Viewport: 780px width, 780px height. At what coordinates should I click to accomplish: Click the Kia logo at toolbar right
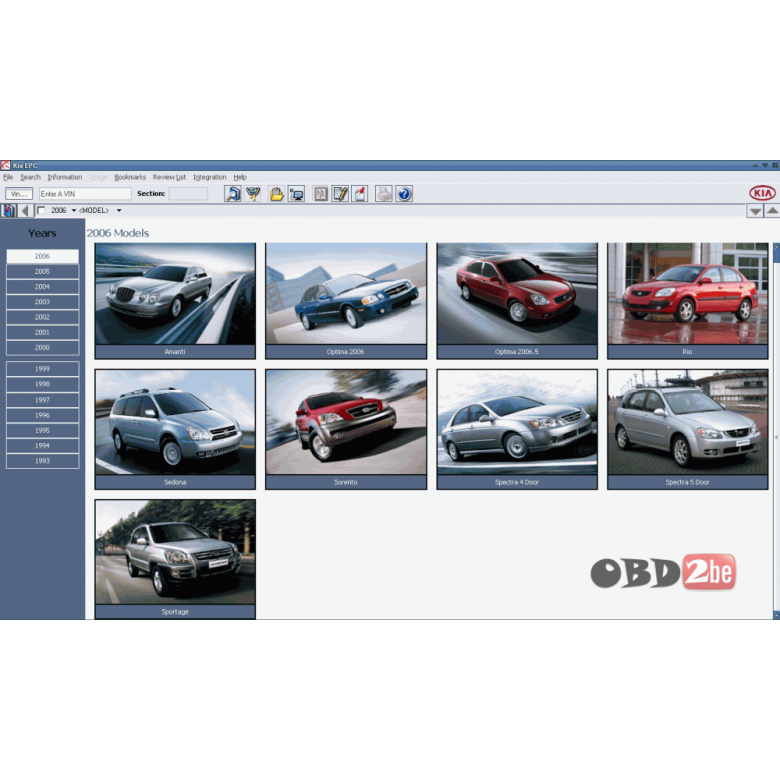[762, 193]
